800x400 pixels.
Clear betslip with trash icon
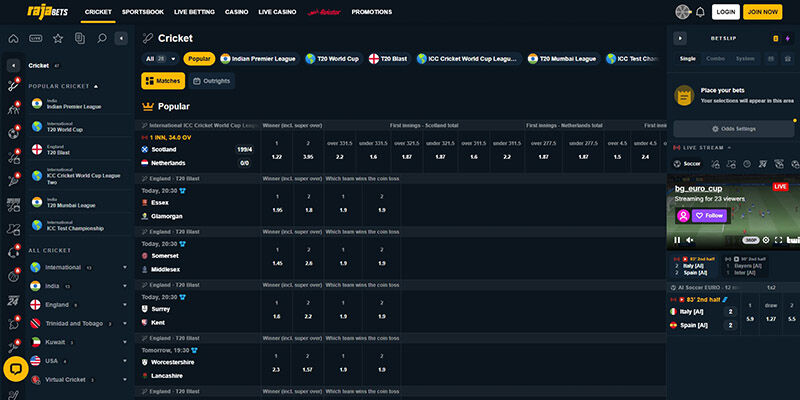click(787, 59)
